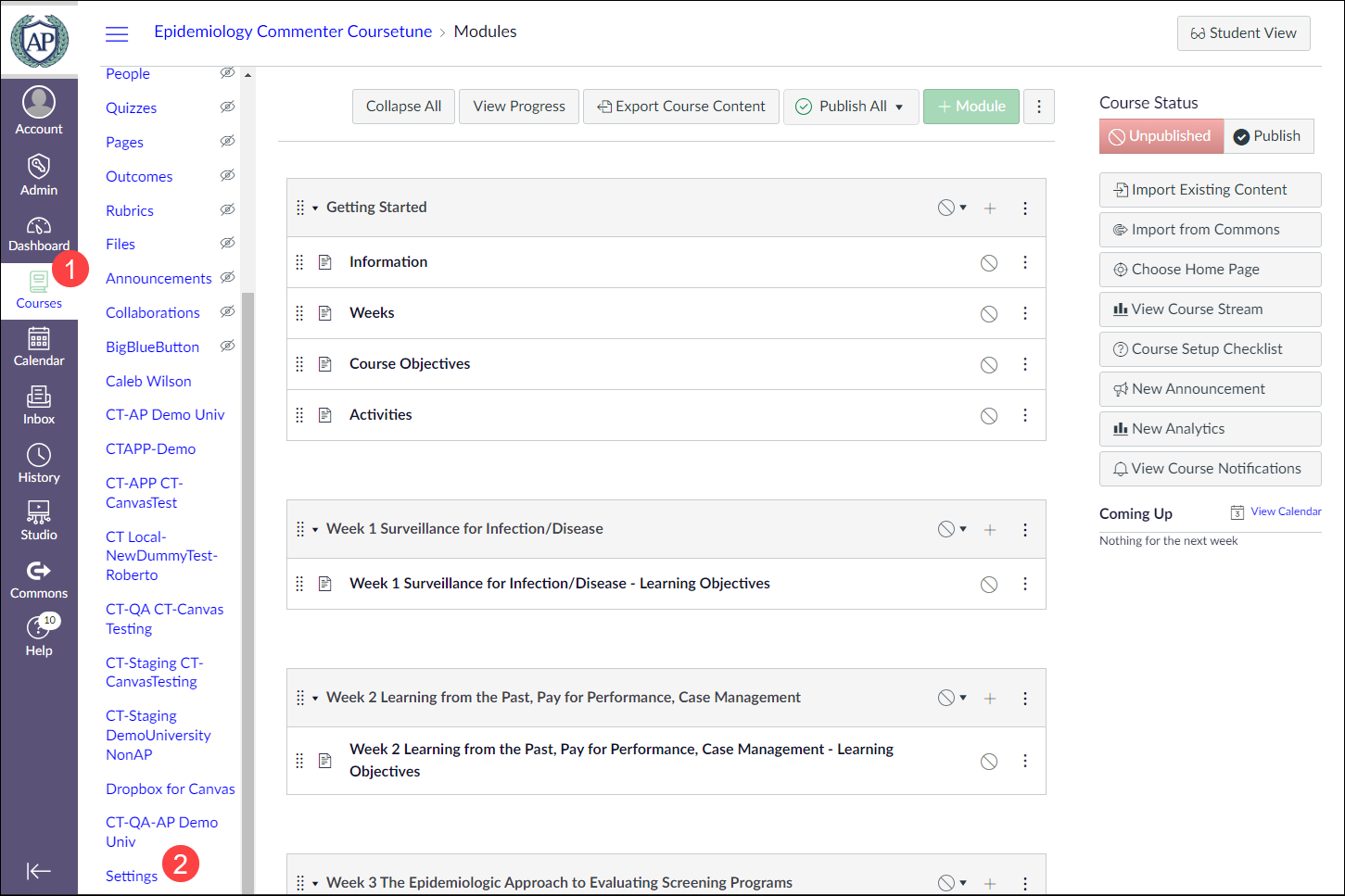Click the New Analytics button
Screen dimensions: 1345x896
pos(1211,429)
